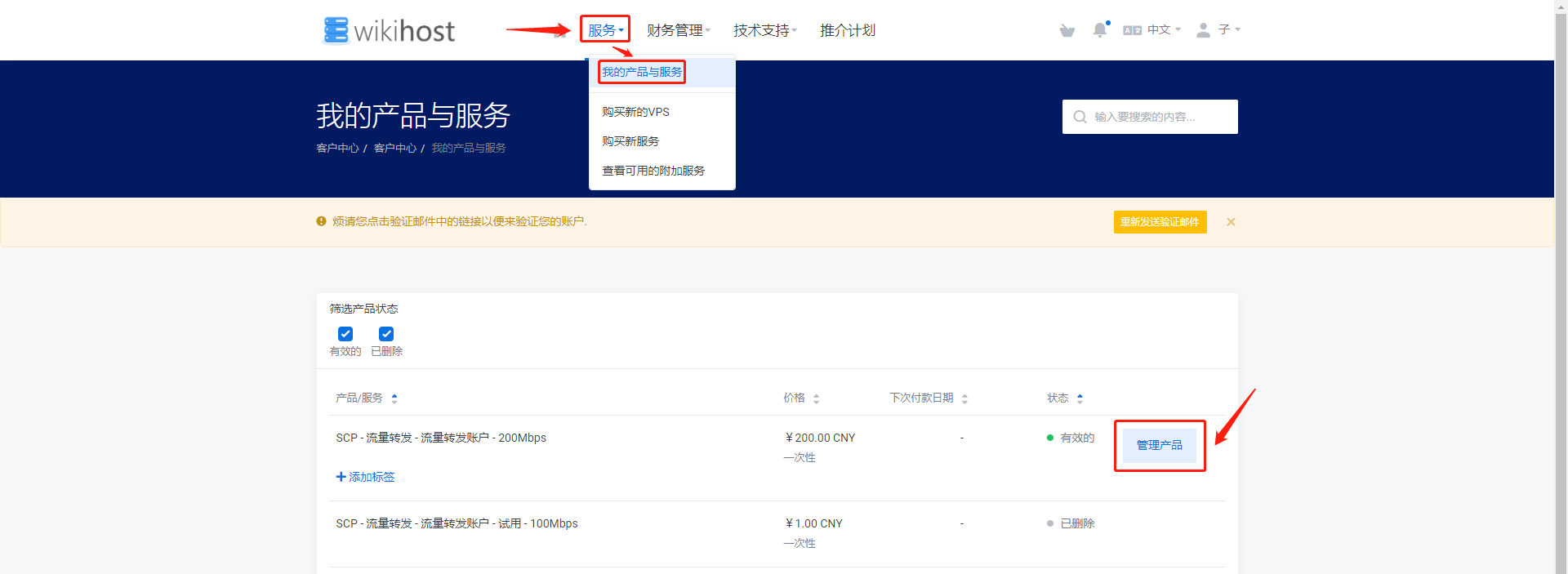
Task: Toggle the 有效的 filter checkbox
Action: tap(345, 334)
